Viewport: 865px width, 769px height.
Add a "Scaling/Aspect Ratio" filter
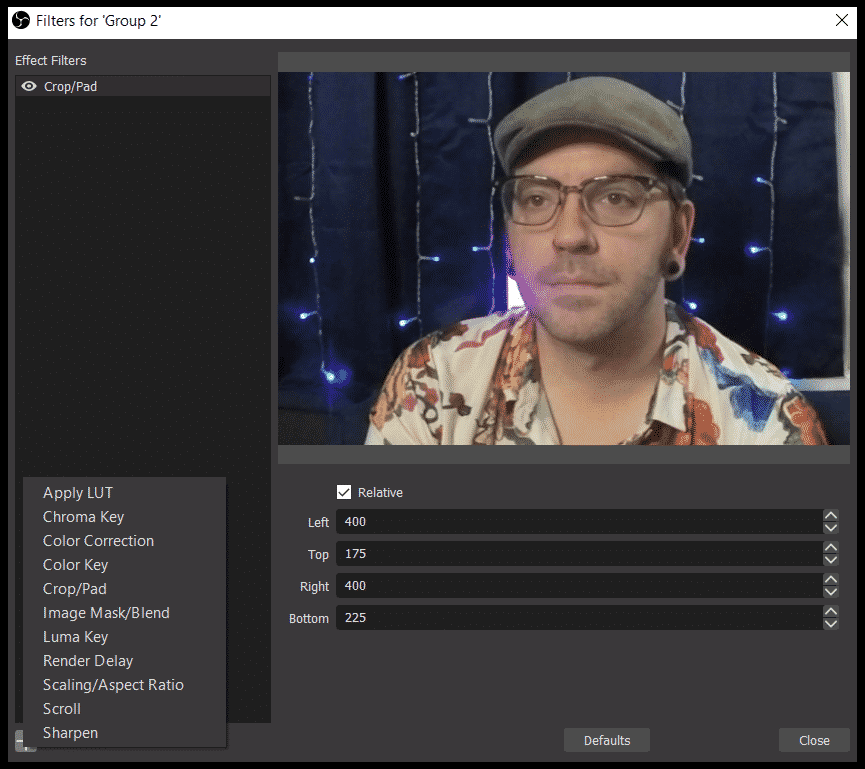pos(113,684)
